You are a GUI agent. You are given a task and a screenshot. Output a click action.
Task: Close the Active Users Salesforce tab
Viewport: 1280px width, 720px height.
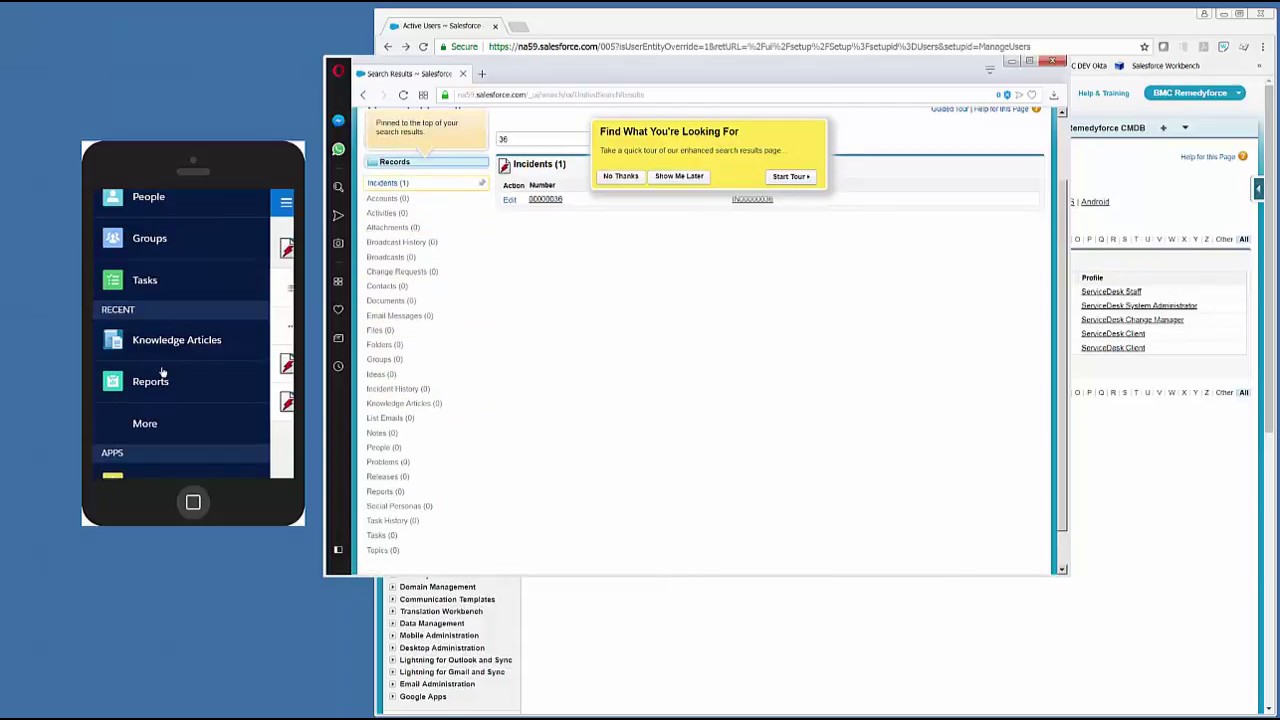coord(495,26)
